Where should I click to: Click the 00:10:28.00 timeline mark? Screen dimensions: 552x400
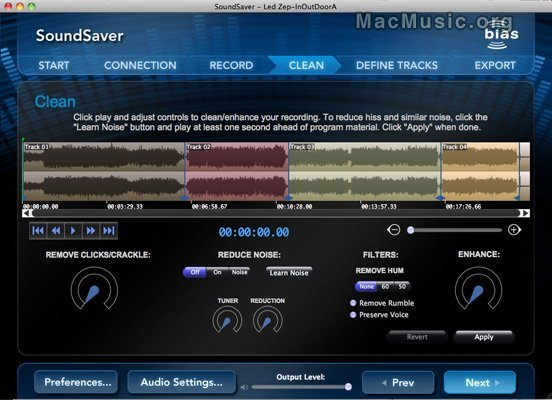294,206
